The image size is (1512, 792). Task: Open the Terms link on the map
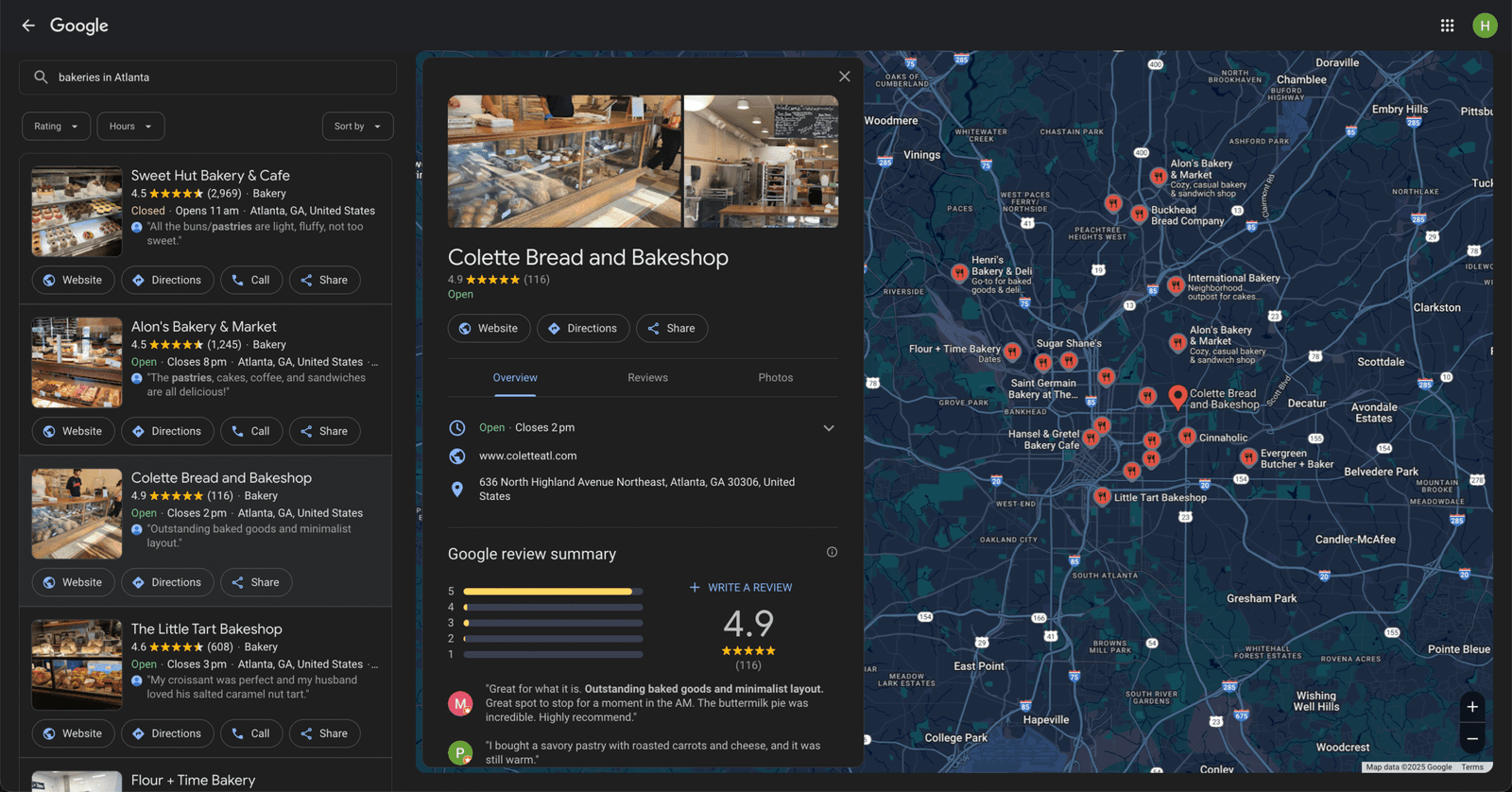click(x=1472, y=767)
